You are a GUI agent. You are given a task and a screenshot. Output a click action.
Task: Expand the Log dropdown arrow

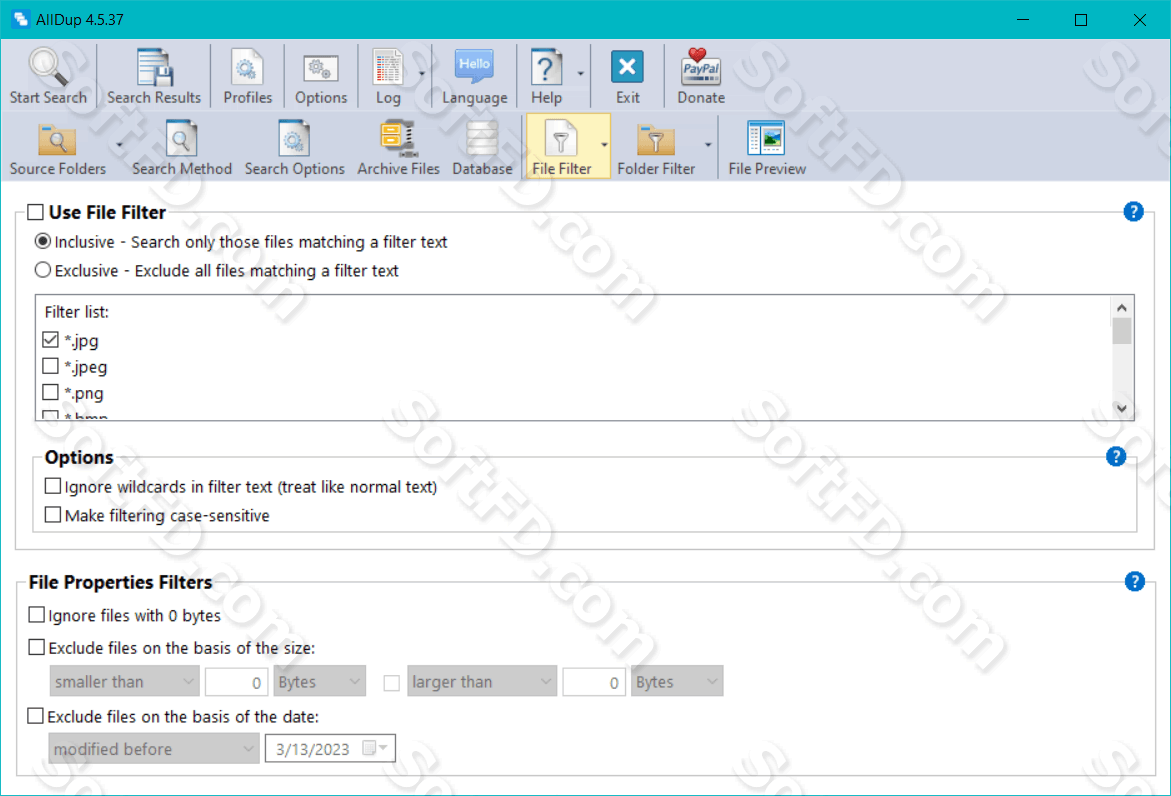[x=421, y=73]
